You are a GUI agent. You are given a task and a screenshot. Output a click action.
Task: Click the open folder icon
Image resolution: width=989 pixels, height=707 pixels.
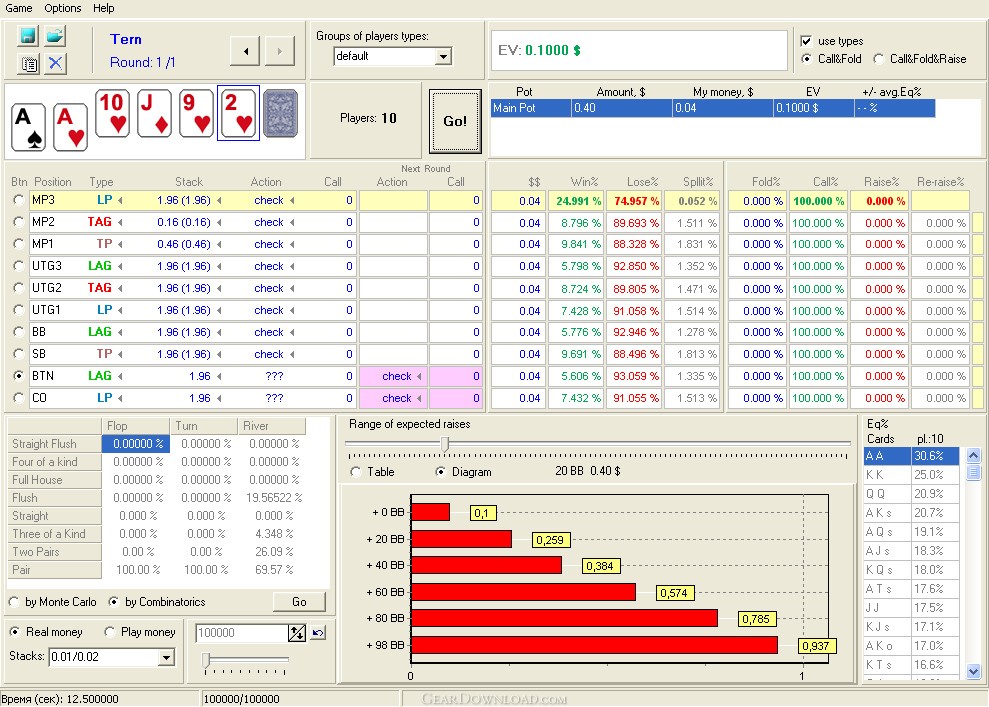[x=56, y=35]
